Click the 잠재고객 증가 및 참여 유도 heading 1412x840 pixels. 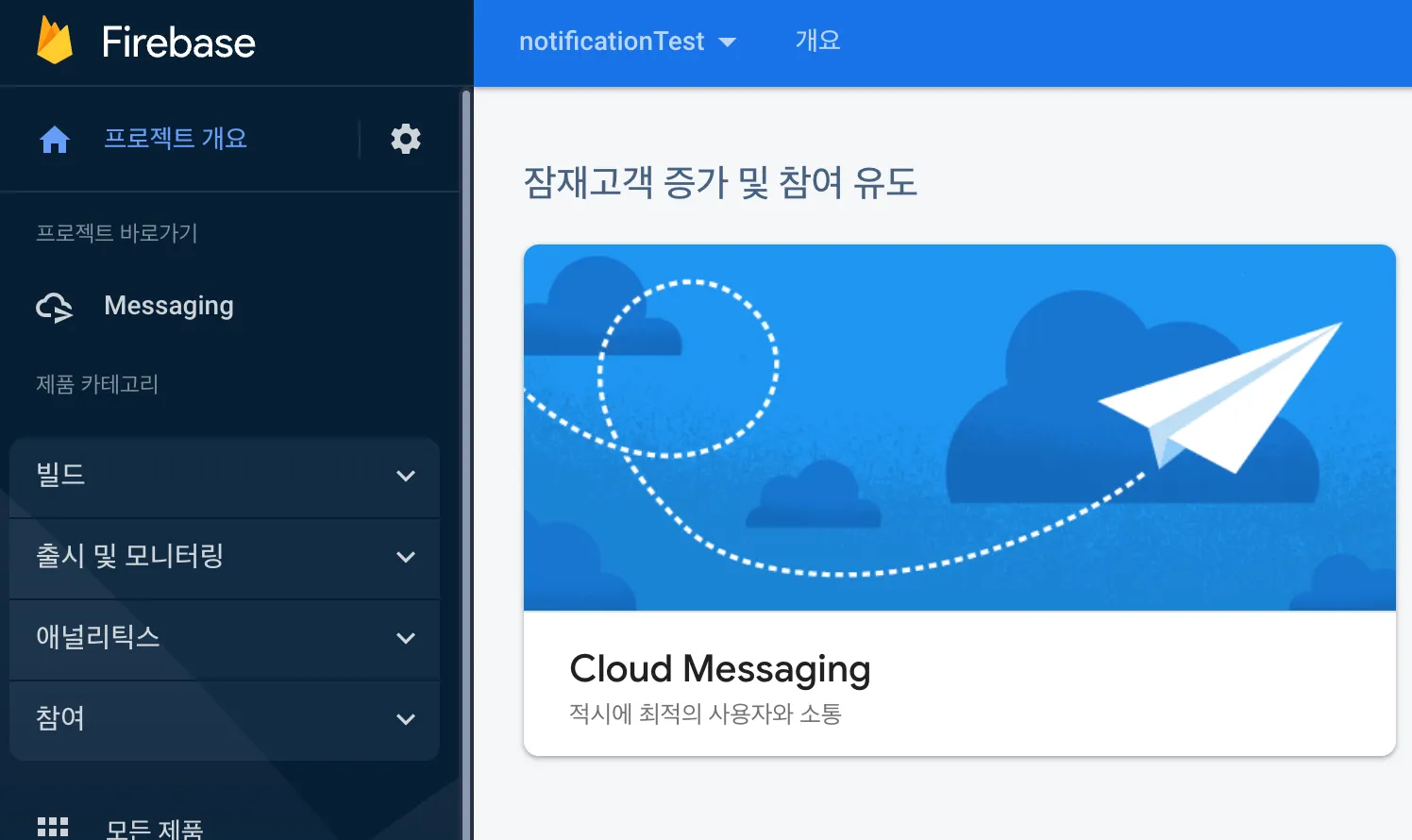click(x=720, y=182)
